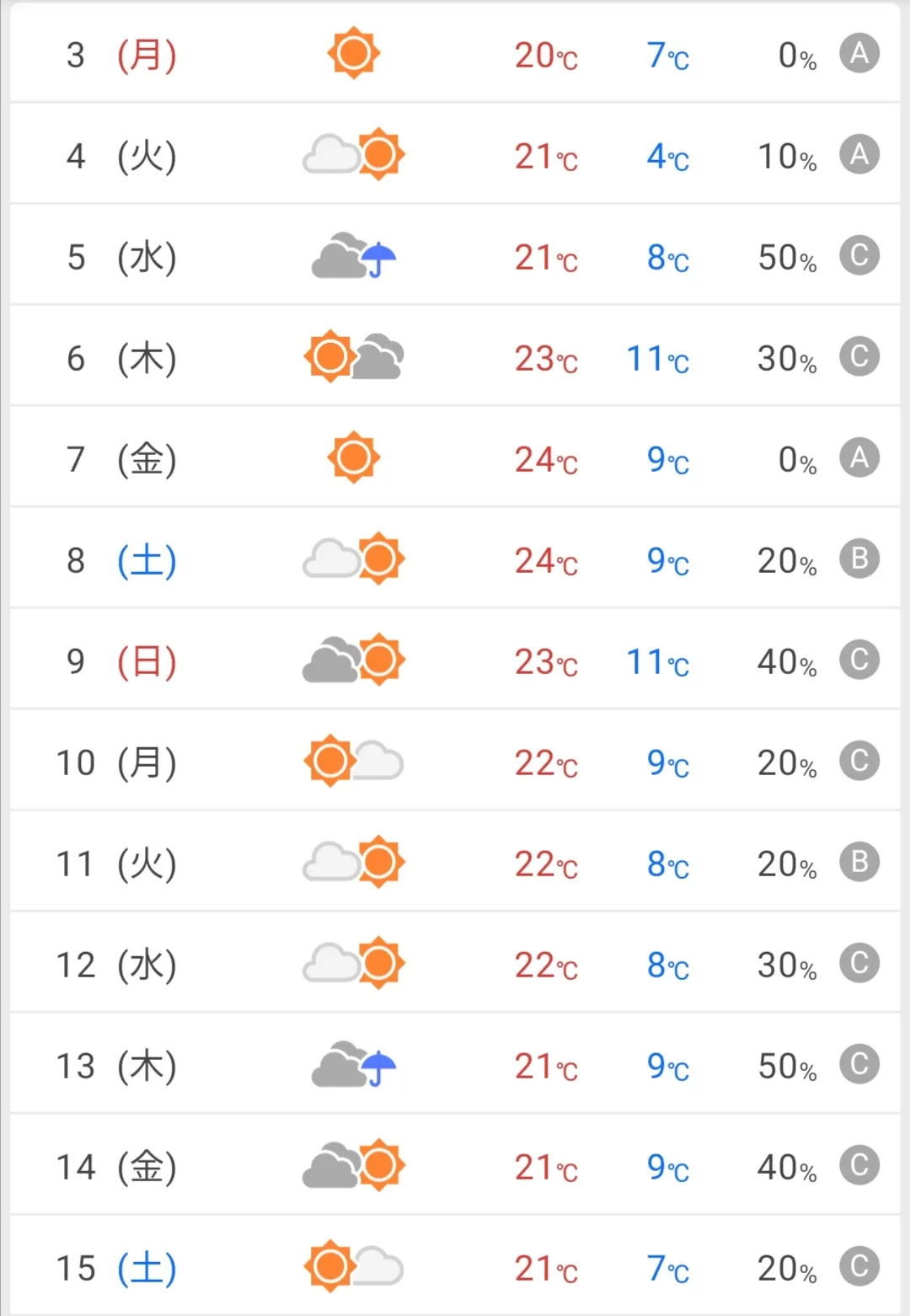
Task: Select the 8 (土) date label
Action: (x=121, y=560)
